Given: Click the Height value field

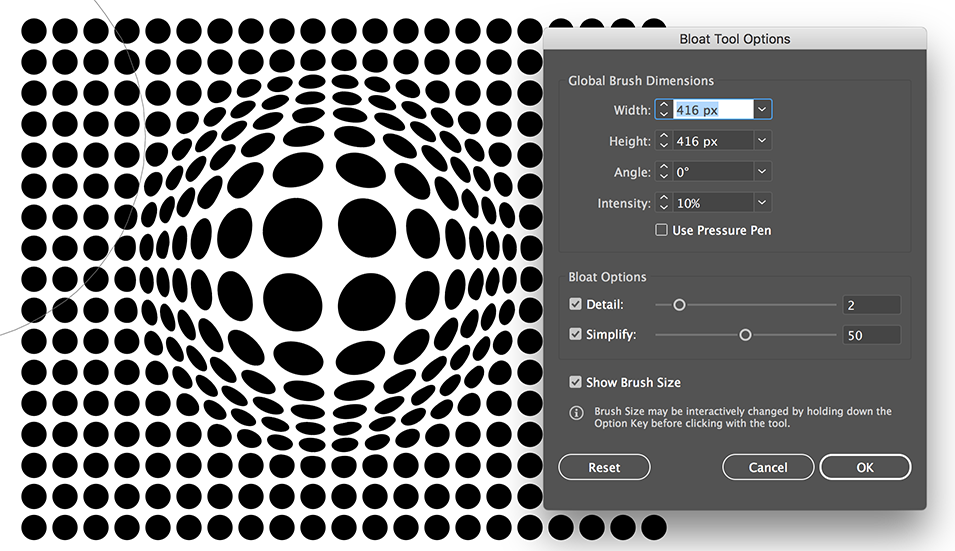Looking at the screenshot, I should point(713,141).
